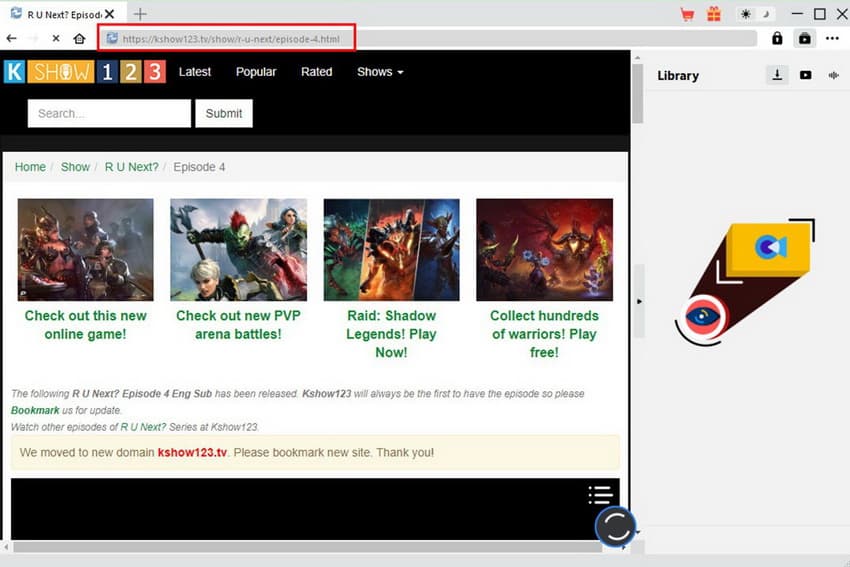Click the padlock icon beside address bar
Viewport: 850px width, 567px height.
coord(777,38)
